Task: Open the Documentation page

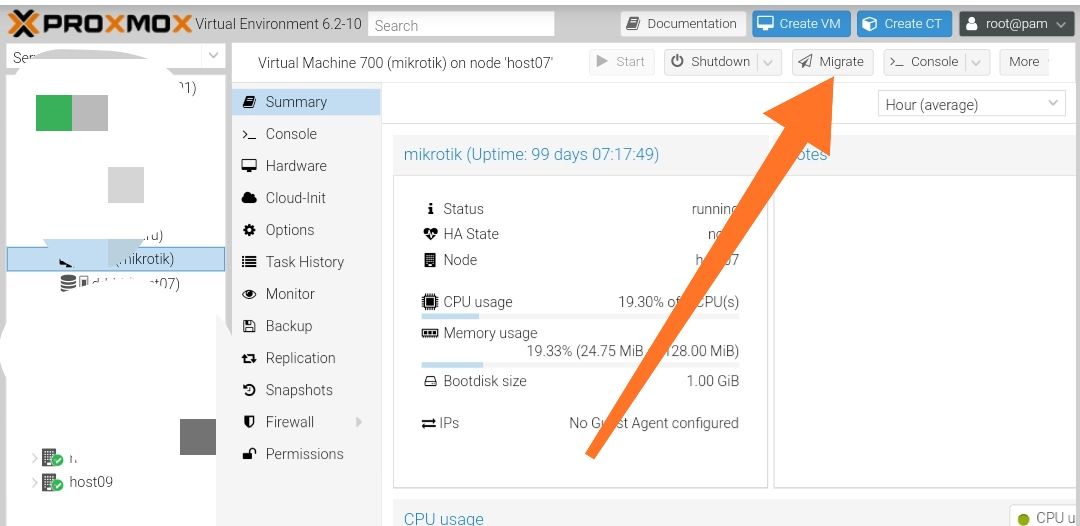Action: coord(683,23)
